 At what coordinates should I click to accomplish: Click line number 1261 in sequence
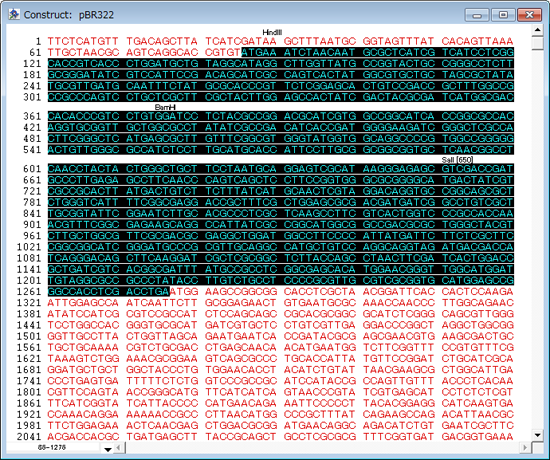pos(29,292)
